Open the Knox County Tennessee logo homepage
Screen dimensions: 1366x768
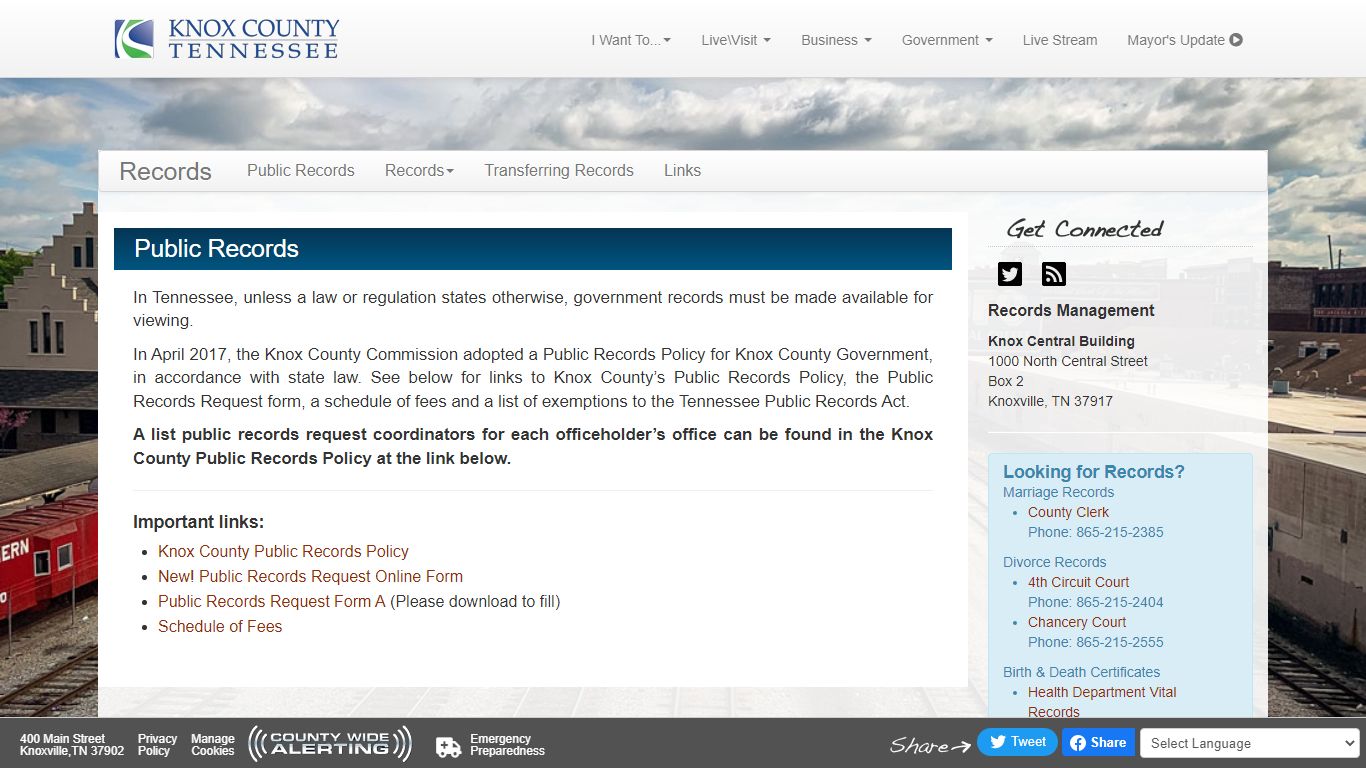coord(226,39)
